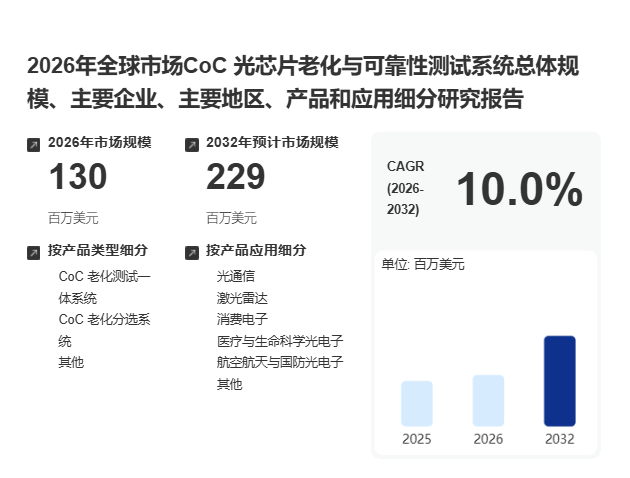Click the 2026 light blue bar
Image resolution: width=630 pixels, height=478 pixels.
488,401
